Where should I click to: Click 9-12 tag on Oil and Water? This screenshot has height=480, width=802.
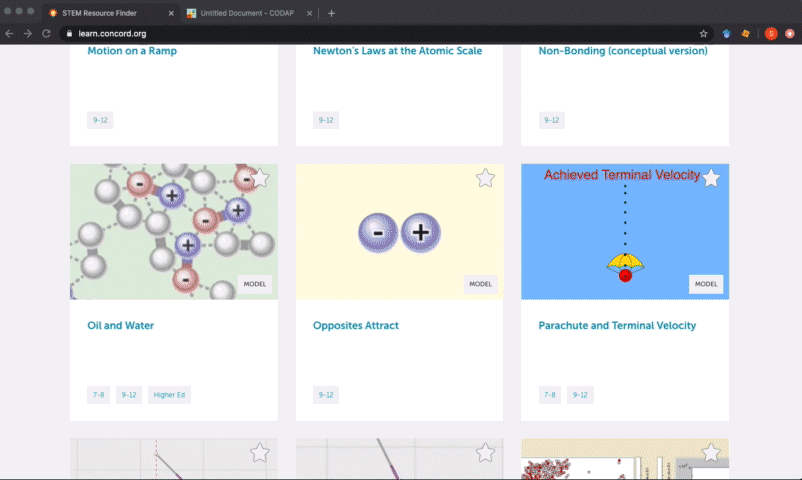click(129, 395)
